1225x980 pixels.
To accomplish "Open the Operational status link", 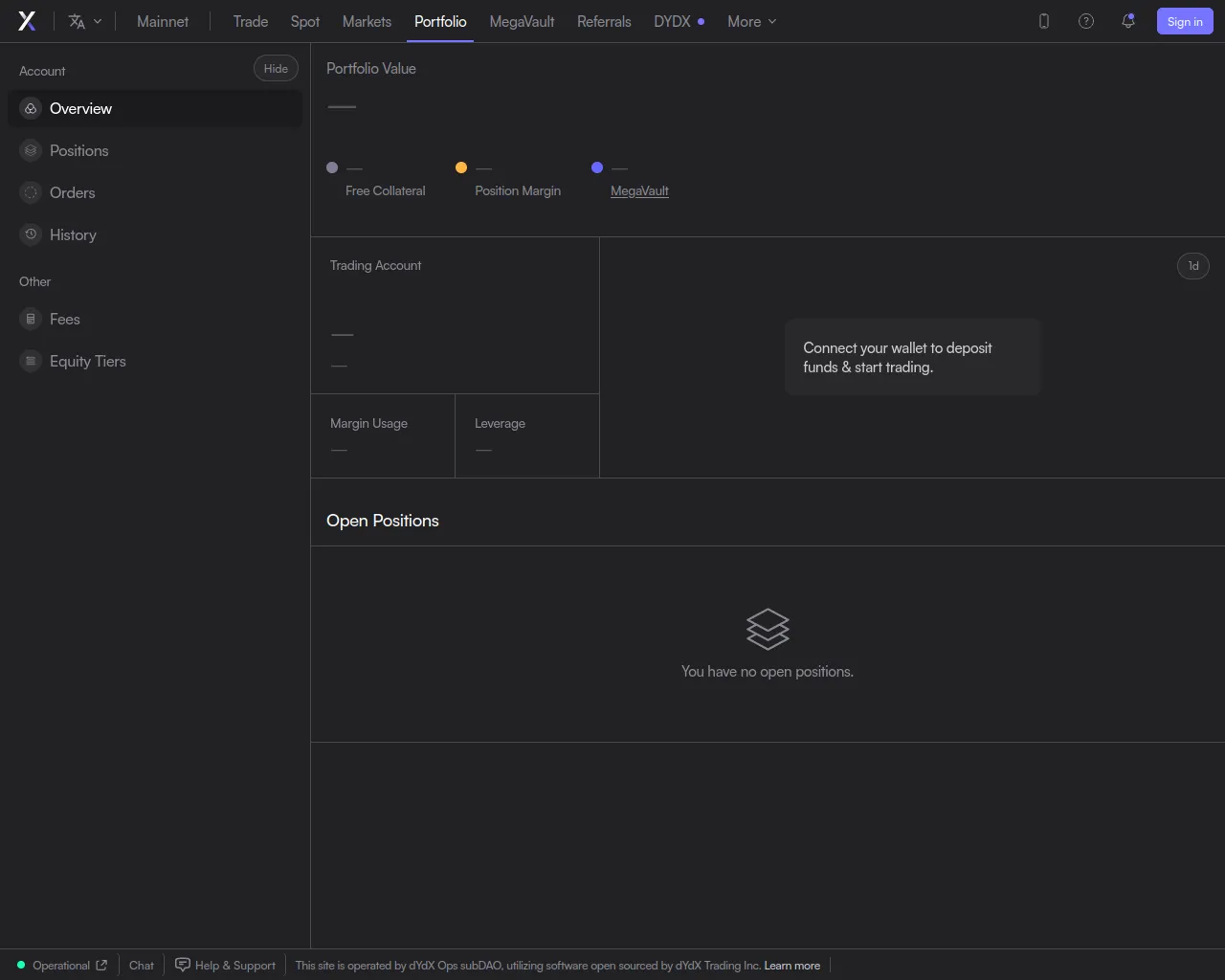I will point(62,966).
